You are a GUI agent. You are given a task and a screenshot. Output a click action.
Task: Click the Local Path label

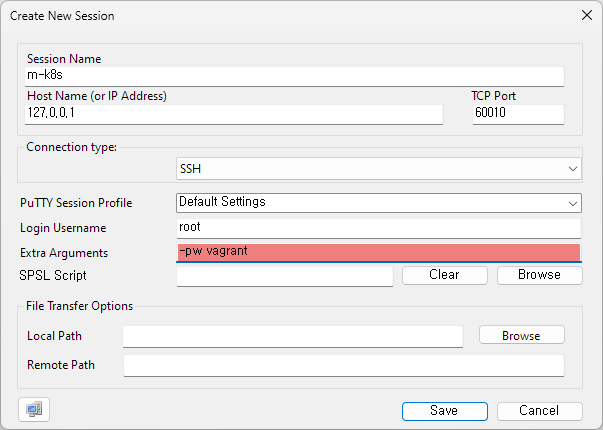pos(54,336)
